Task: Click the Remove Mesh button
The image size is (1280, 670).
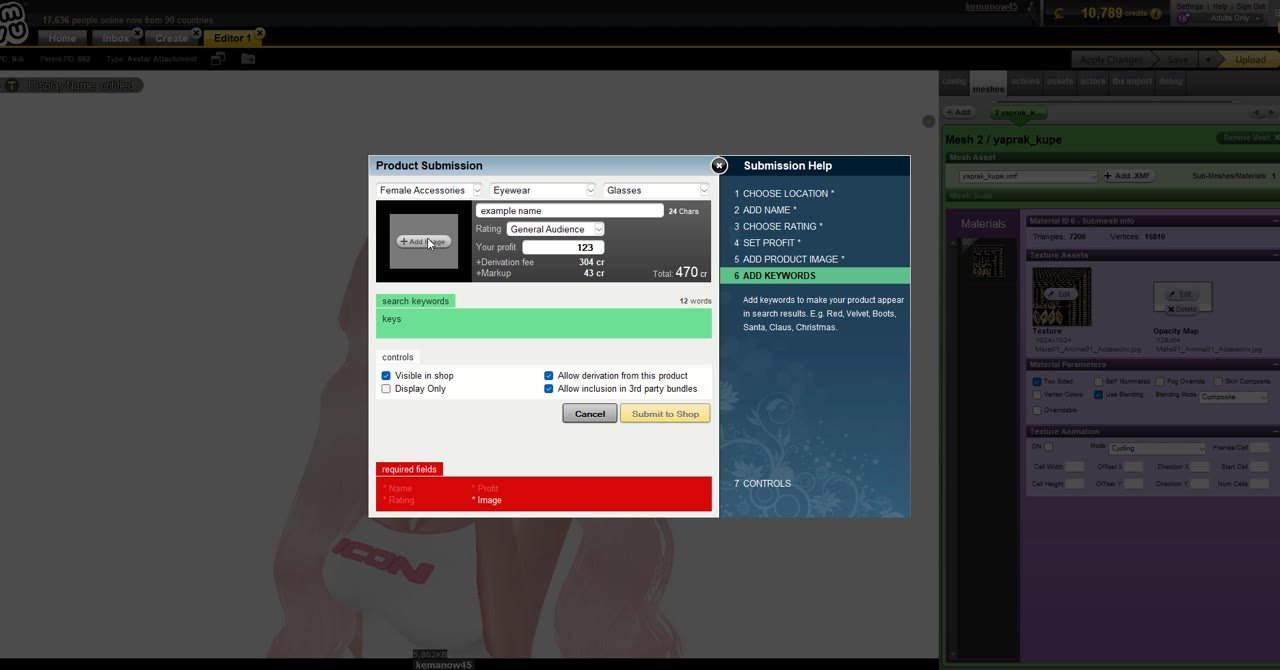Action: (1246, 138)
